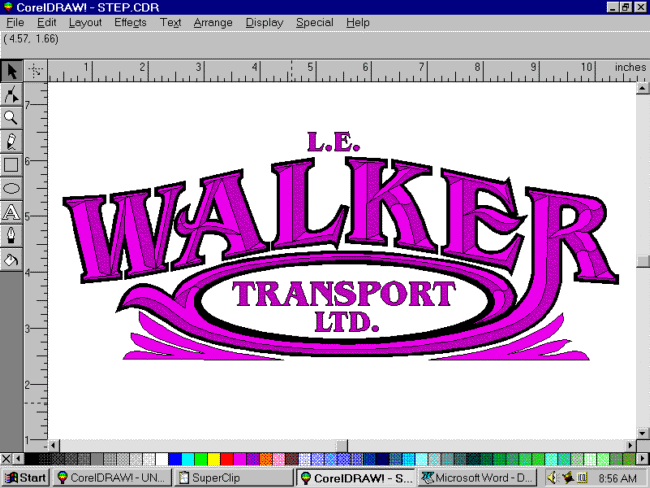Select the Ellipse tool
The width and height of the screenshot is (650, 488).
pyautogui.click(x=11, y=189)
